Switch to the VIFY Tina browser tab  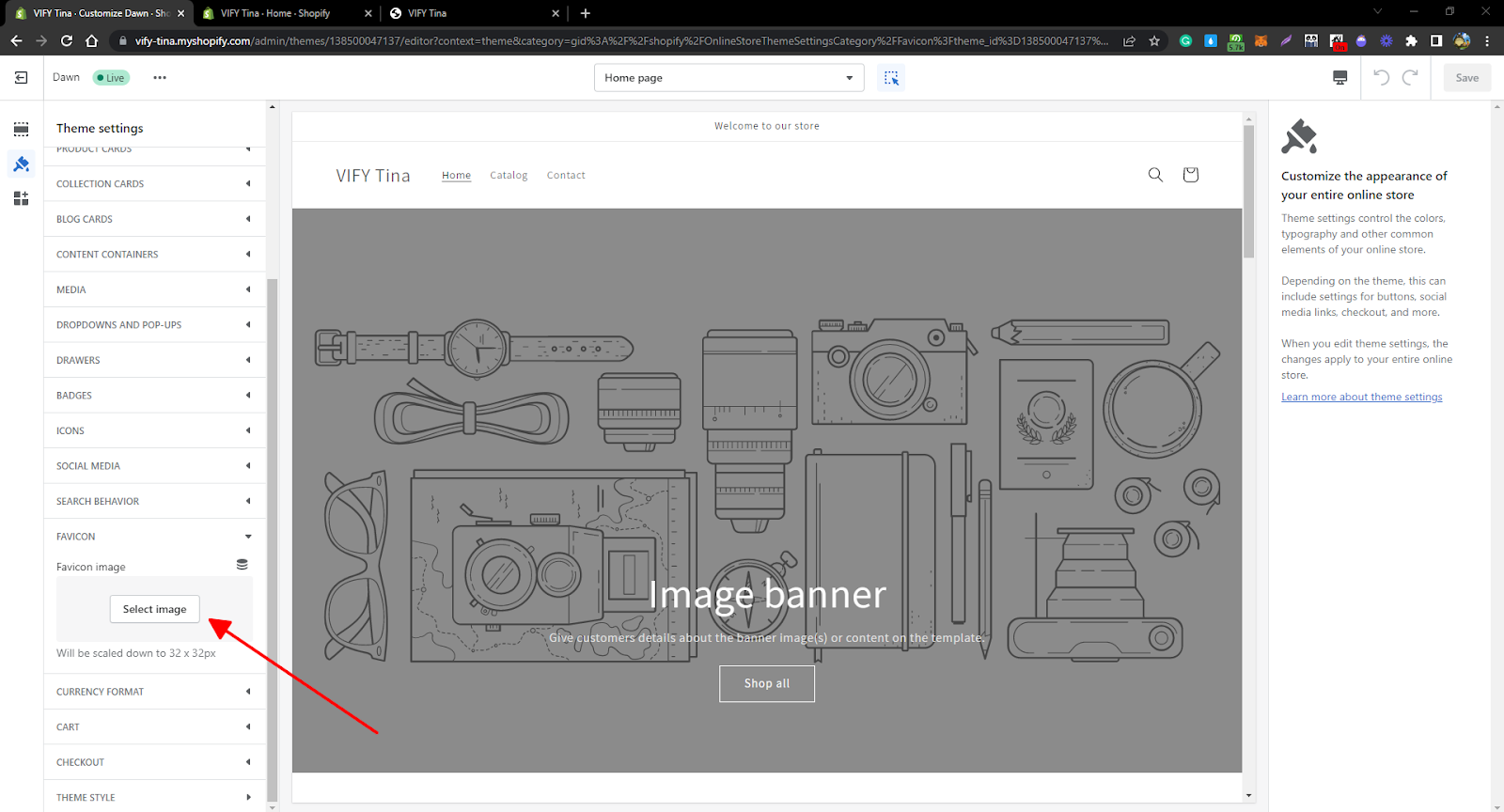(475, 13)
